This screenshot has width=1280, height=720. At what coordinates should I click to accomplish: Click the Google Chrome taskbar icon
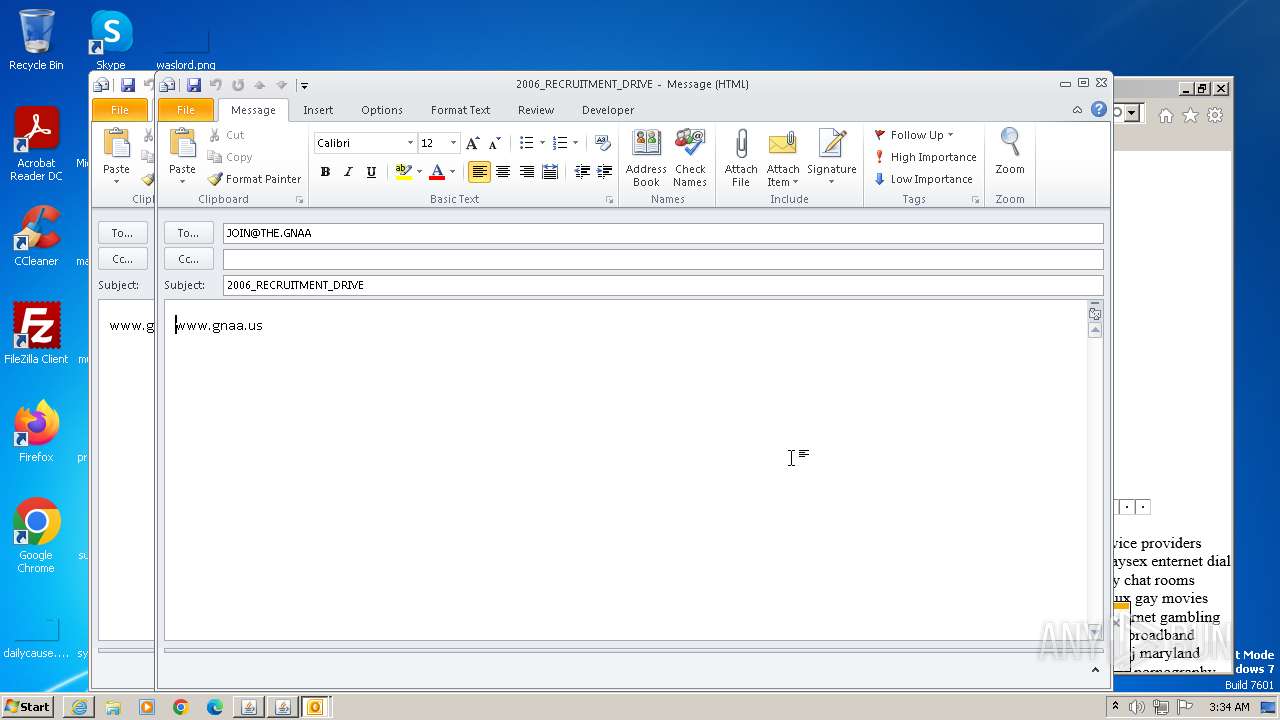(181, 707)
